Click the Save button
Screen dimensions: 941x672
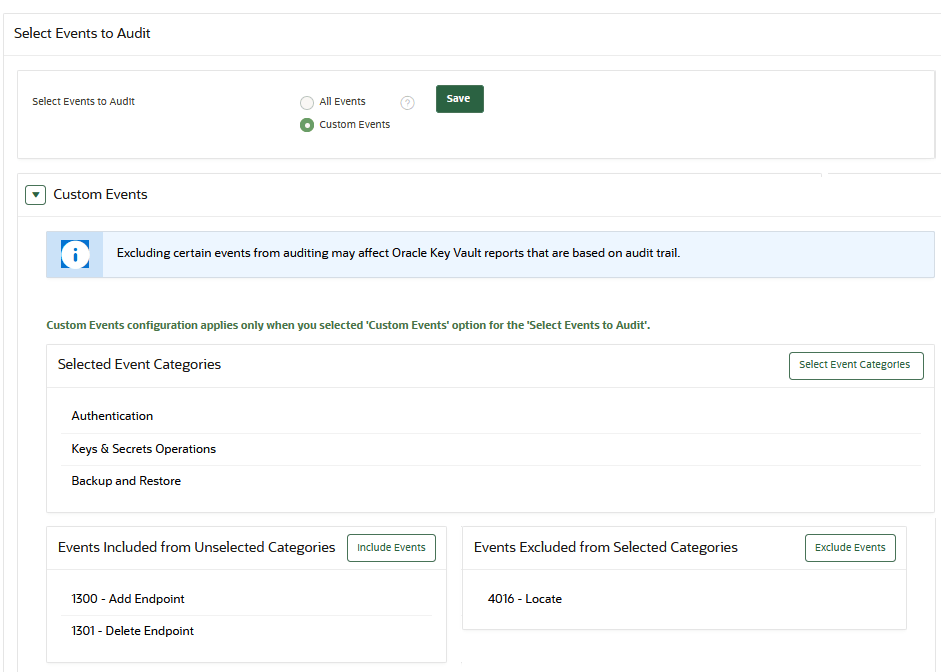[459, 98]
